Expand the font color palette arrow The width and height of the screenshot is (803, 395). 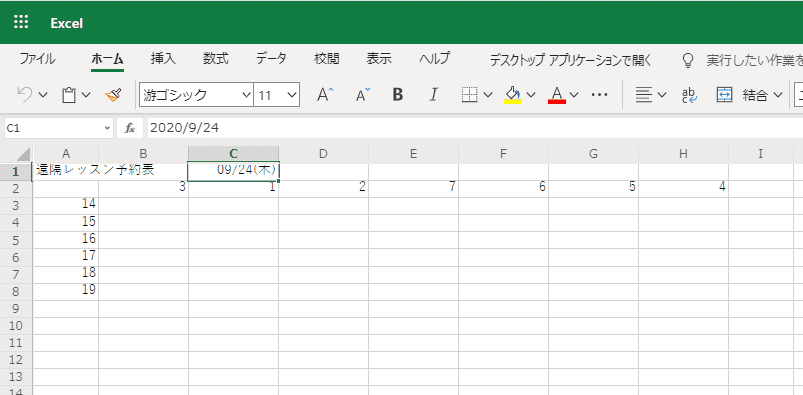click(x=574, y=95)
